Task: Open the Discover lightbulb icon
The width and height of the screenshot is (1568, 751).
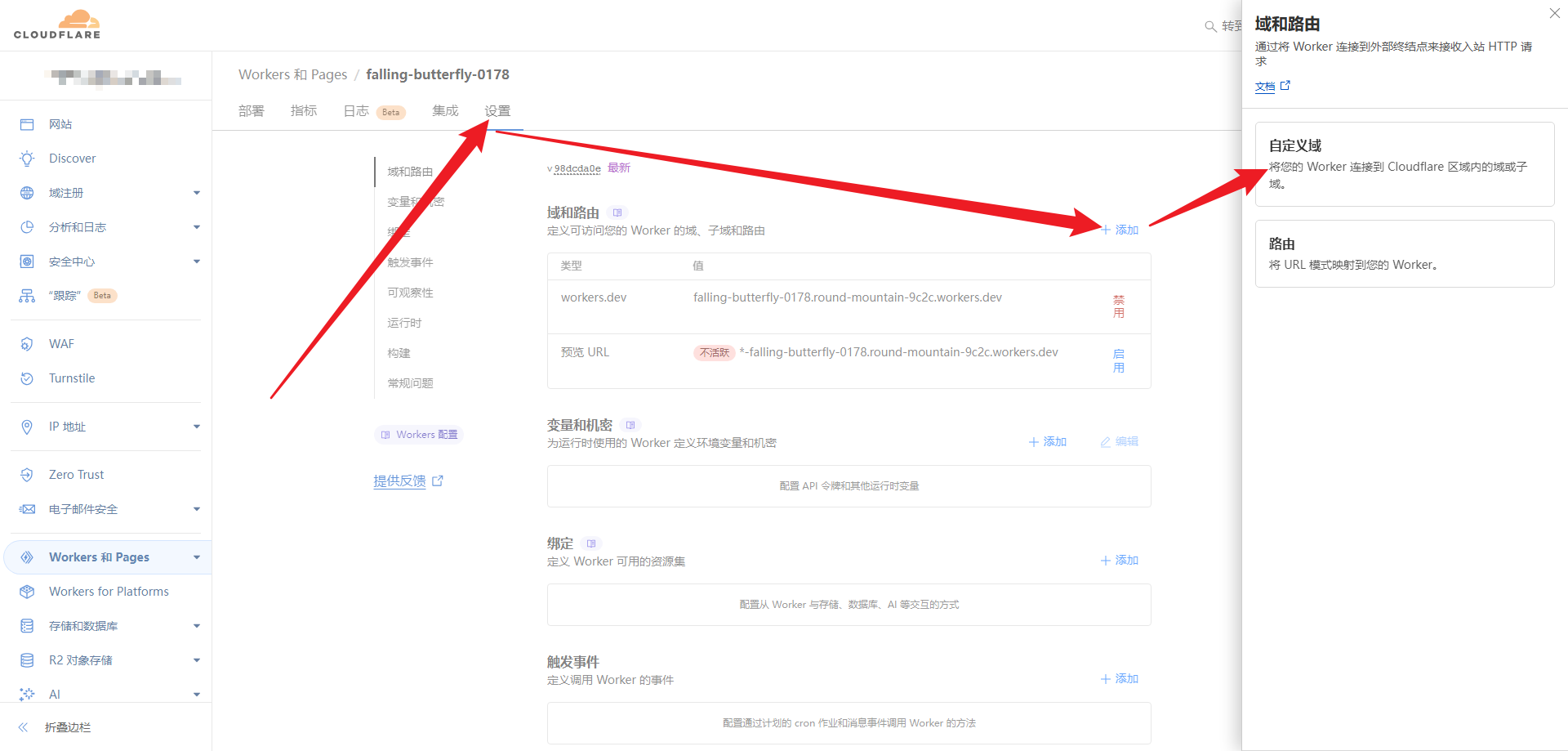Action: click(x=27, y=159)
